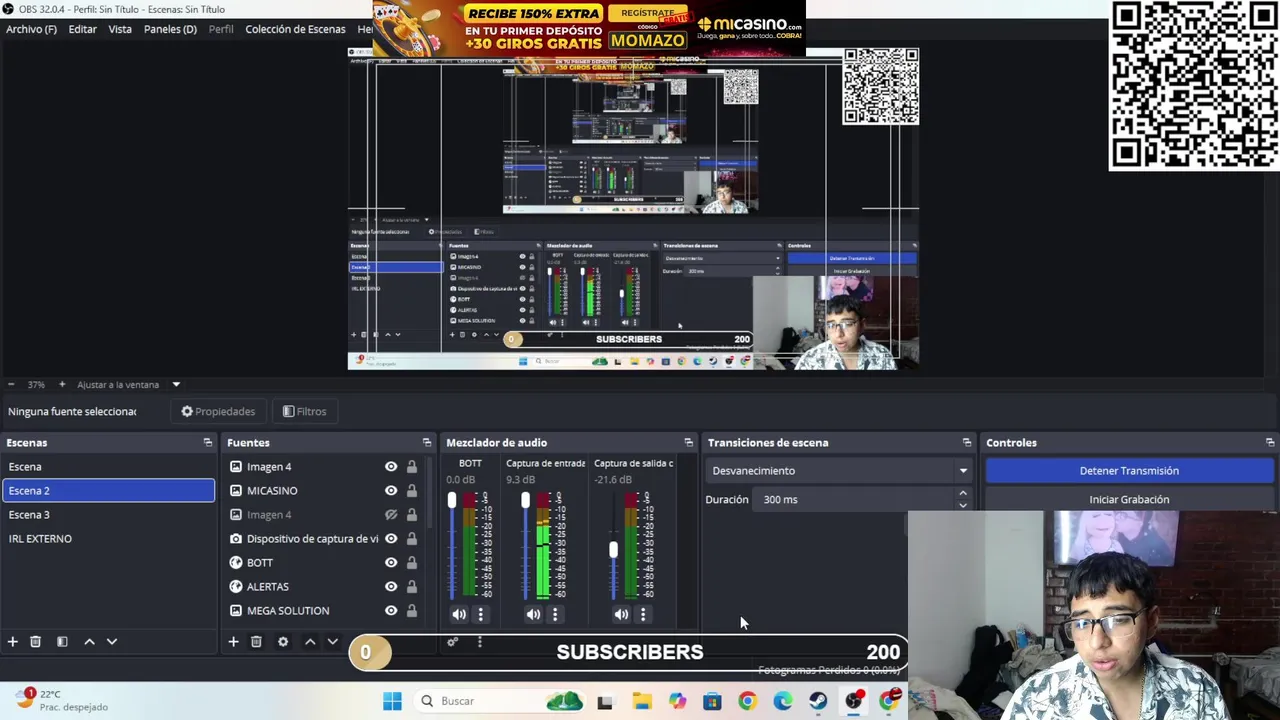Remove the selected source with the trash icon
This screenshot has width=1280, height=720.
click(x=256, y=642)
